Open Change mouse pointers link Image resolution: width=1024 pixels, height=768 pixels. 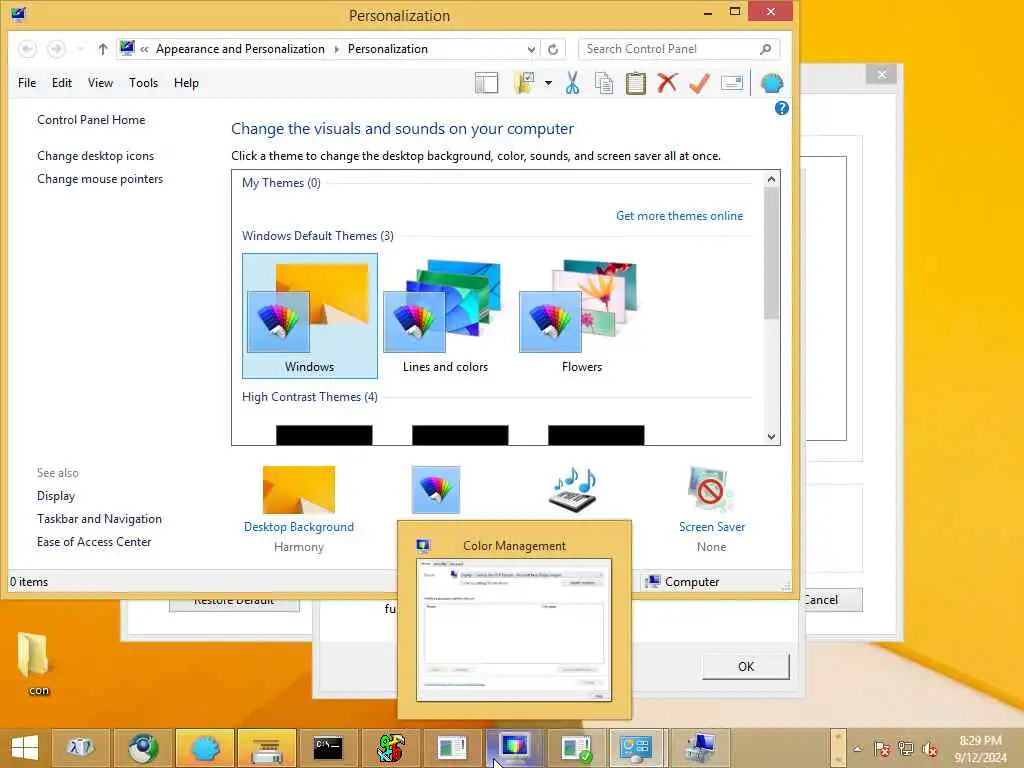coord(100,179)
